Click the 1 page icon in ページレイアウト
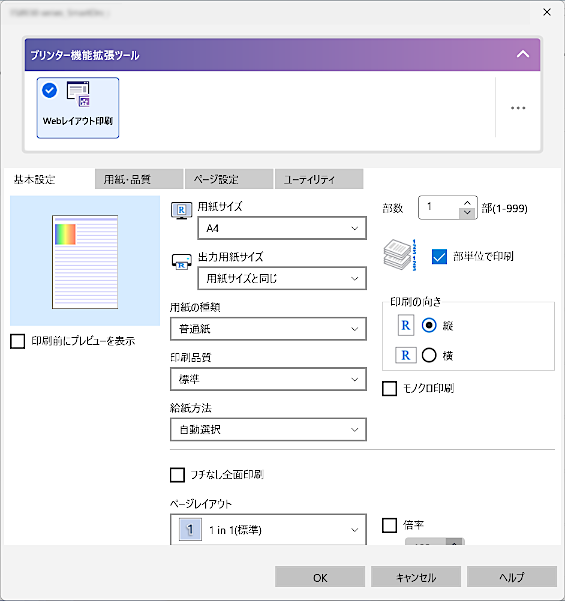 tap(190, 530)
